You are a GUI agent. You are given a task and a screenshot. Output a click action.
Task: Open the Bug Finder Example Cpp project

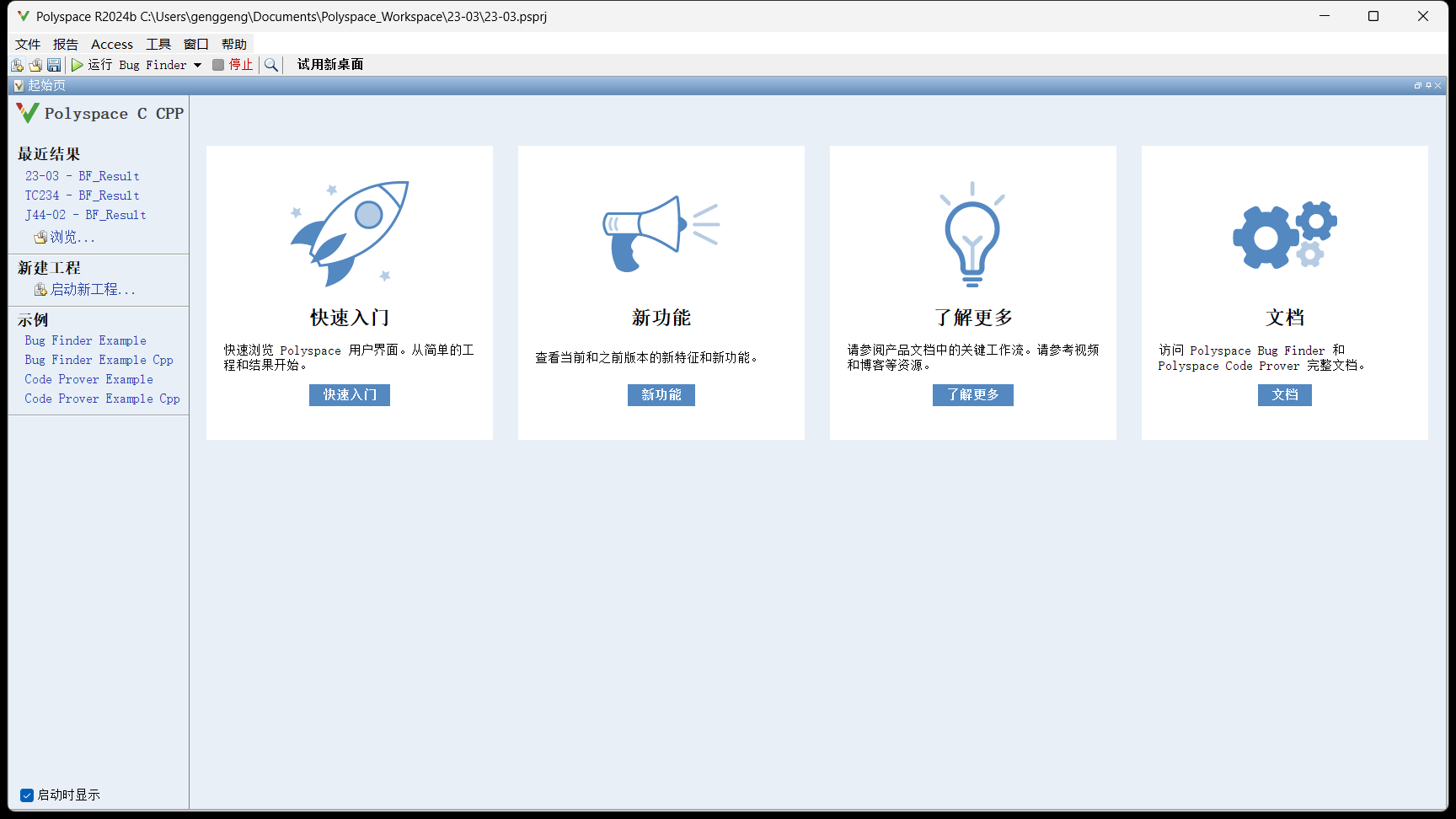point(99,360)
